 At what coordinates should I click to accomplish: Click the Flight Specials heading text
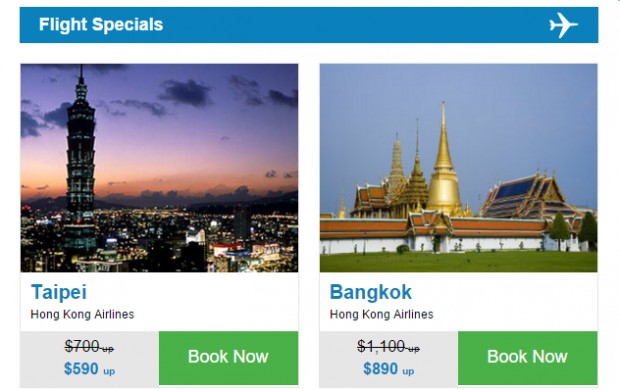[x=101, y=25]
